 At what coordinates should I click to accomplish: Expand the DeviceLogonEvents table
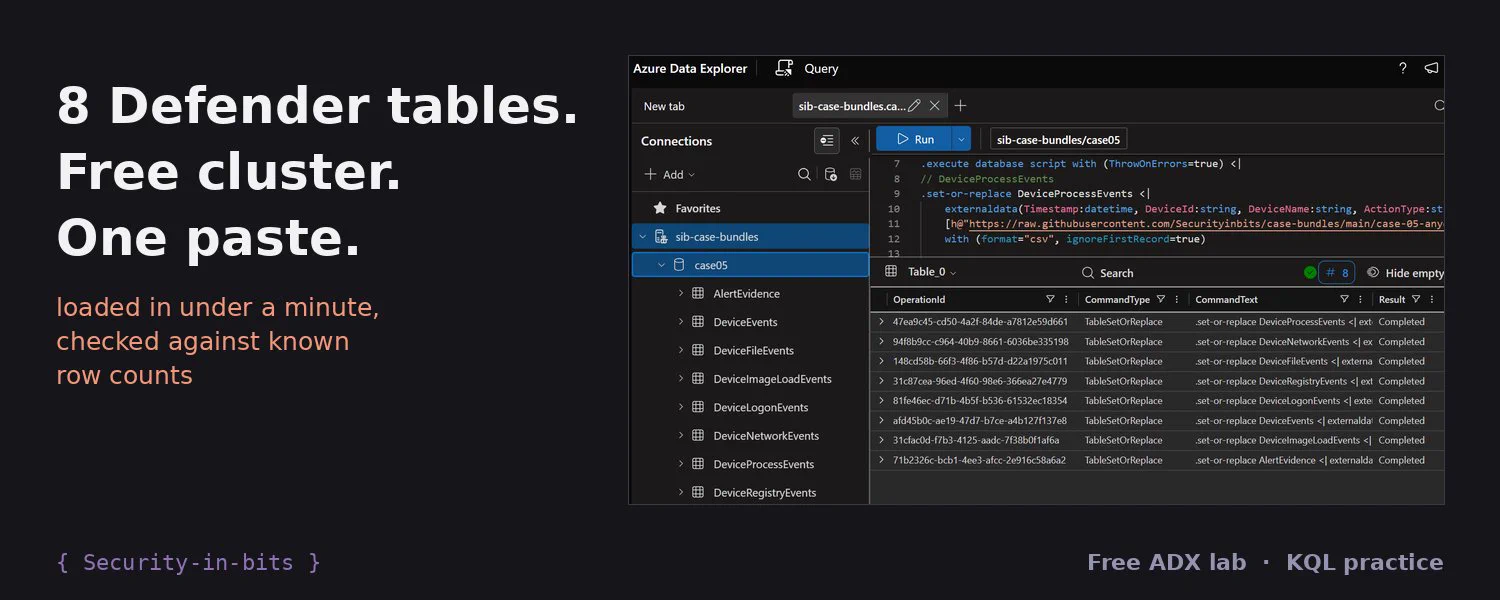680,407
